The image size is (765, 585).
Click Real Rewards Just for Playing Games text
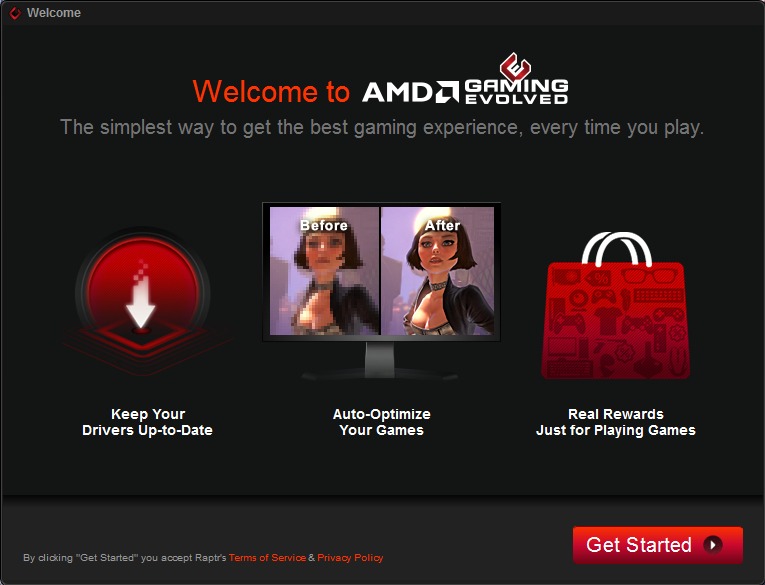coord(616,422)
